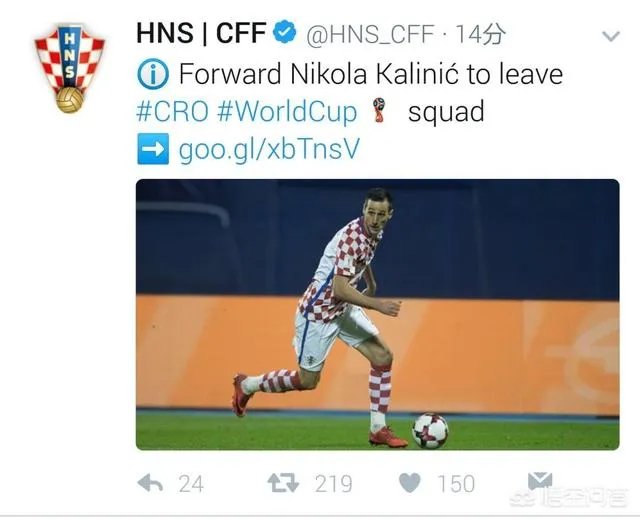View the footballer photo full size

[x=378, y=315]
